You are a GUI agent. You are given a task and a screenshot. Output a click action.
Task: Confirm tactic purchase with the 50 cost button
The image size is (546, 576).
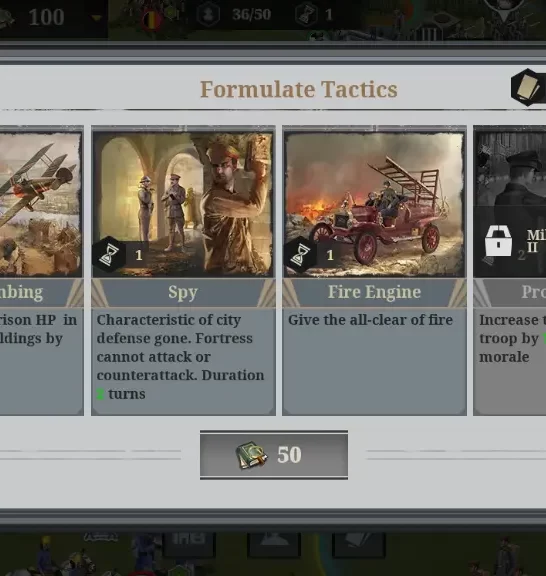tap(274, 455)
